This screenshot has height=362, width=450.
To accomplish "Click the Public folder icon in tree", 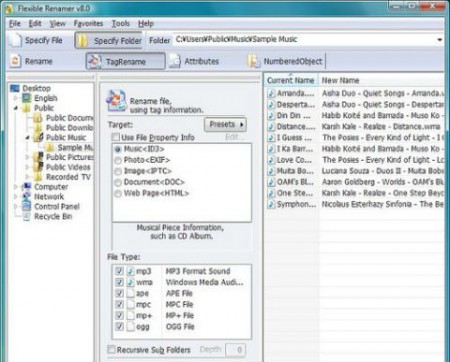I will click(27, 108).
